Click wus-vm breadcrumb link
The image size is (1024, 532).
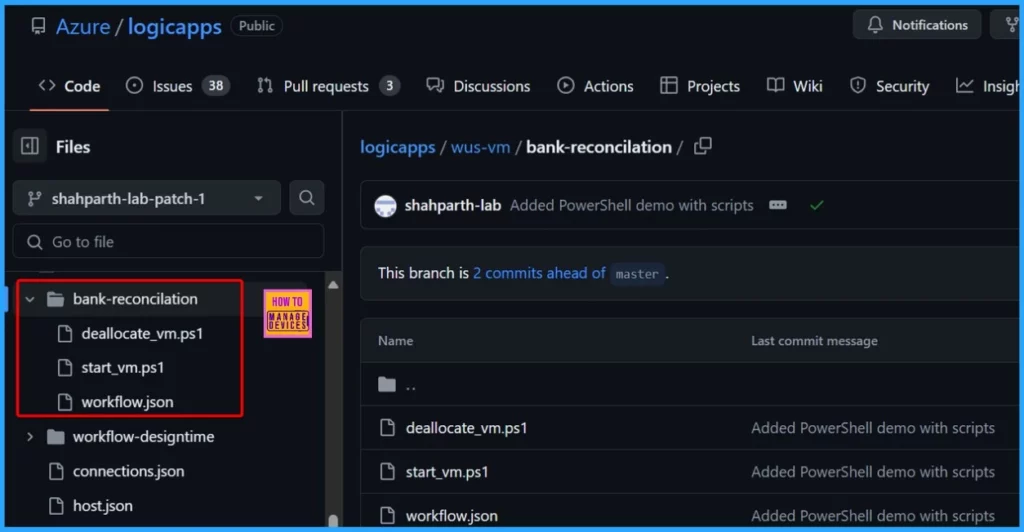(x=481, y=148)
